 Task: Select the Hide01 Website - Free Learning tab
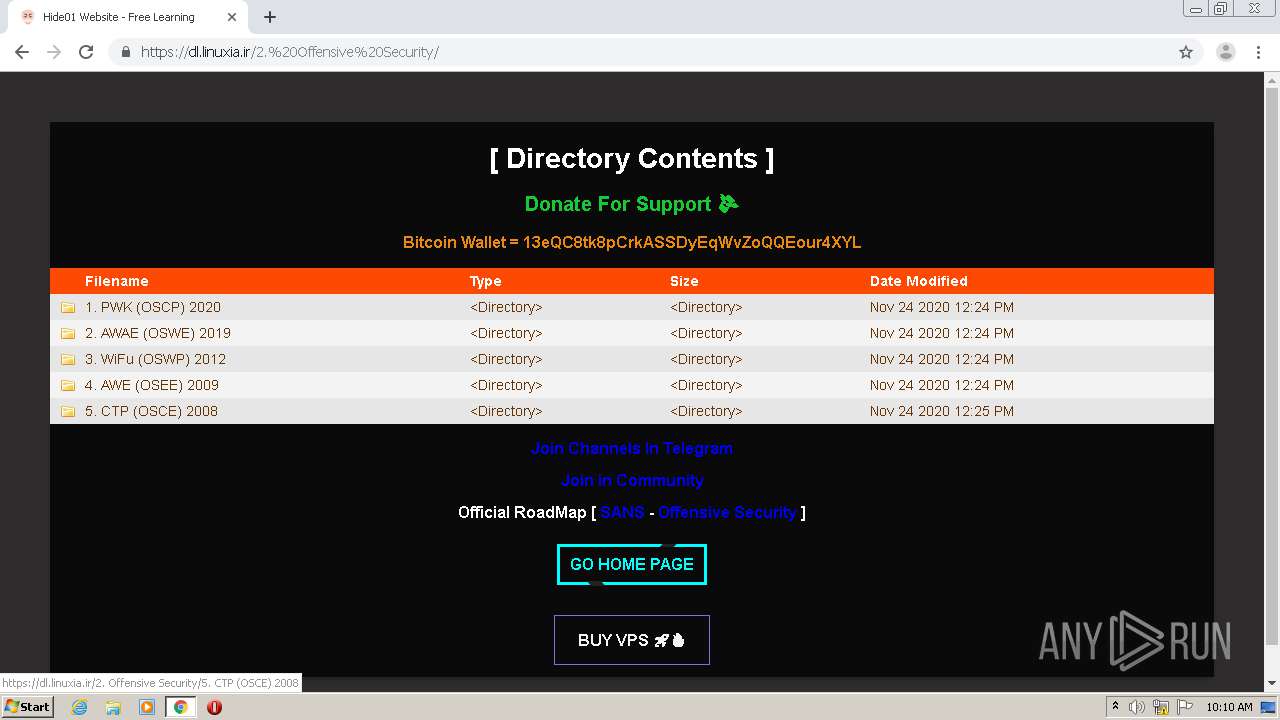tap(130, 17)
